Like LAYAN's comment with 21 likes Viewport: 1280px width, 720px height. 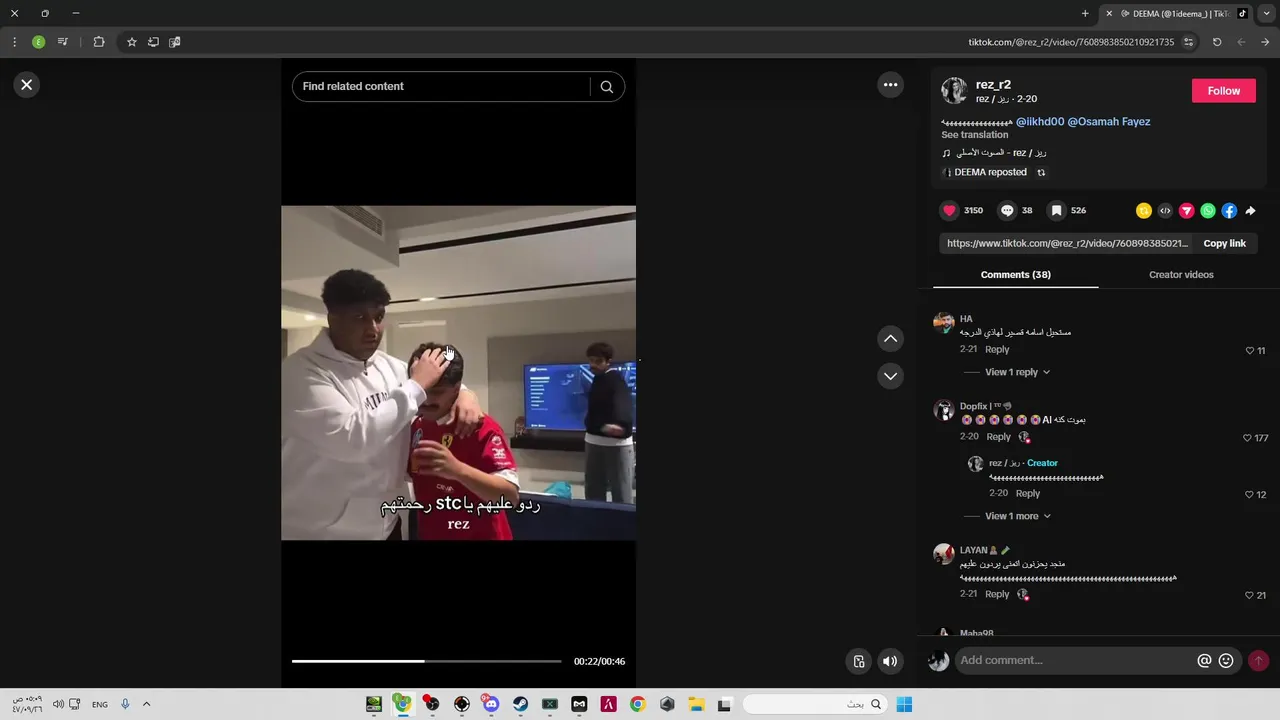coord(1249,595)
